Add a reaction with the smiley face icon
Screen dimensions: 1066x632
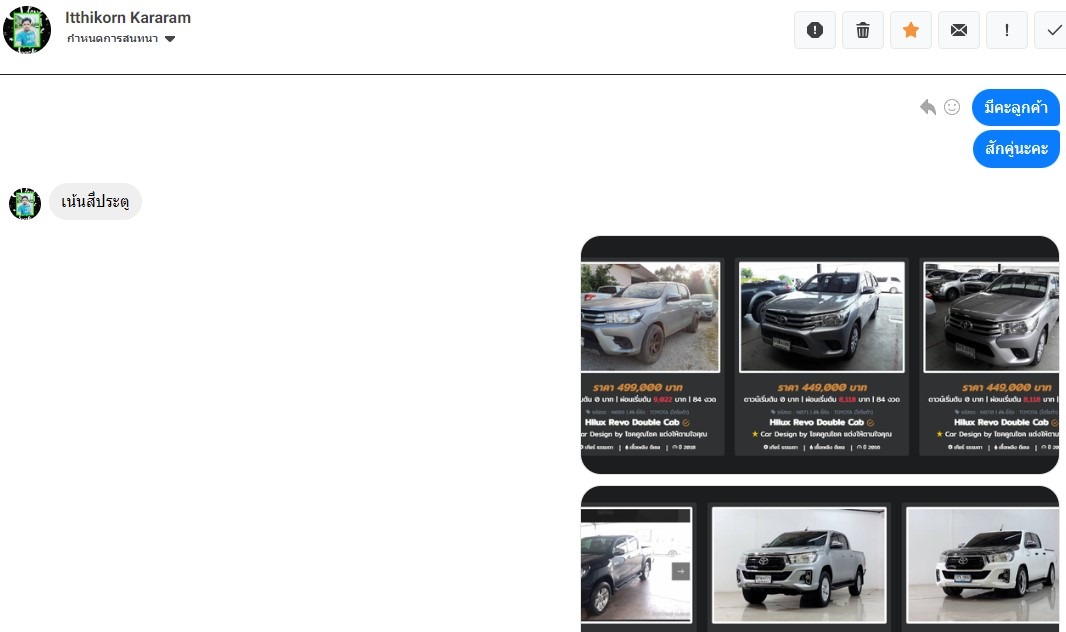[952, 107]
